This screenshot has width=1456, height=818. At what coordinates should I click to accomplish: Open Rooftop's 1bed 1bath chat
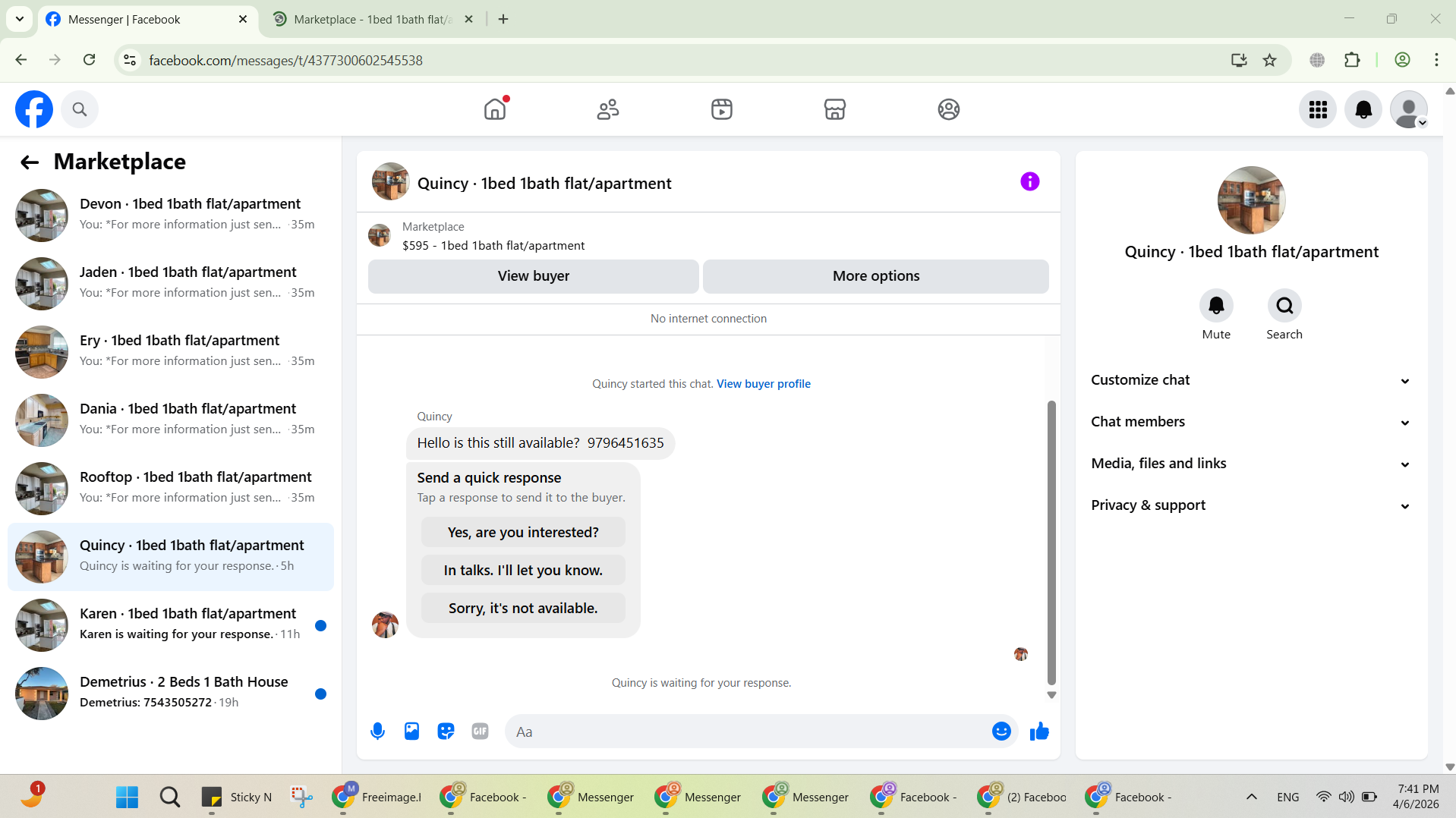[x=171, y=489]
